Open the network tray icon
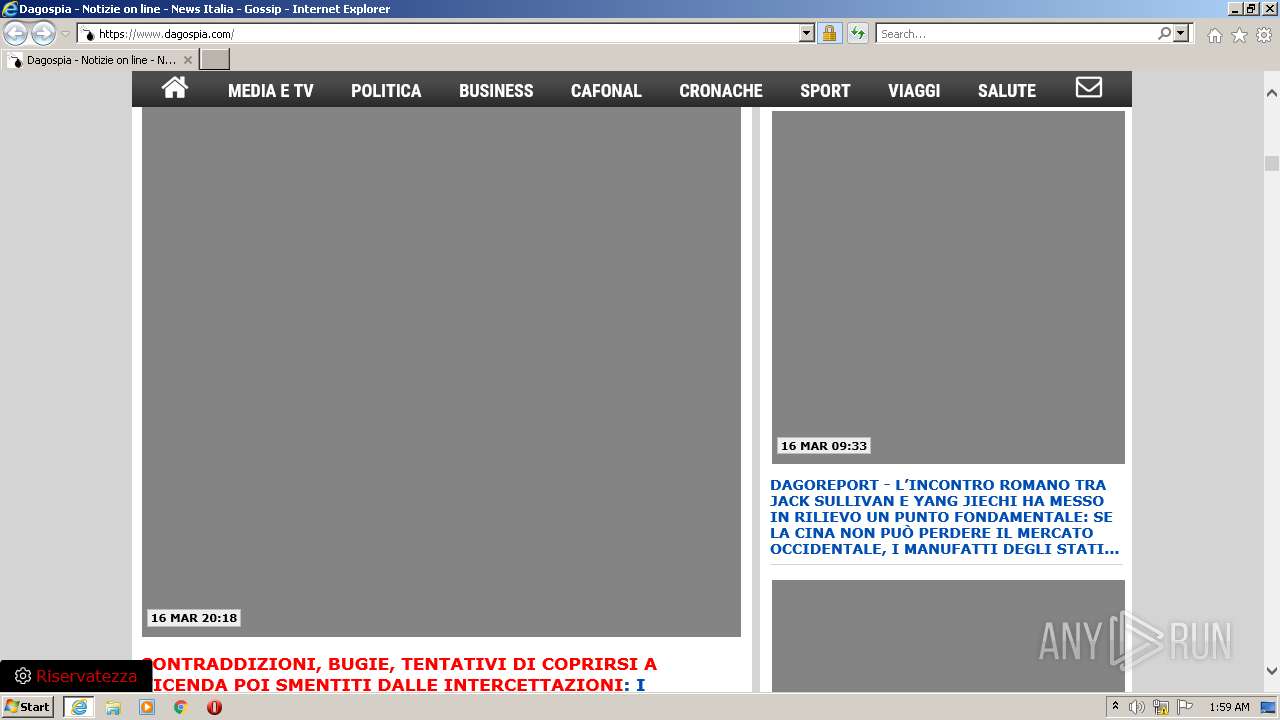 (1161, 707)
